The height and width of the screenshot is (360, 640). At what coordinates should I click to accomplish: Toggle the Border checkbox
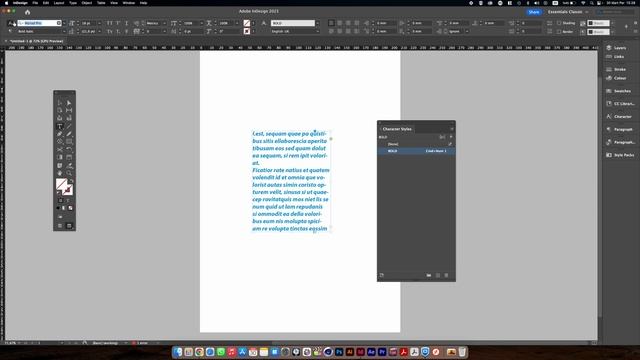click(x=560, y=31)
